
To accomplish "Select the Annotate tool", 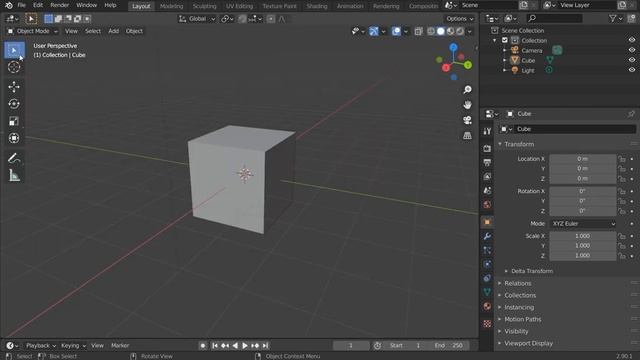I will point(14,158).
